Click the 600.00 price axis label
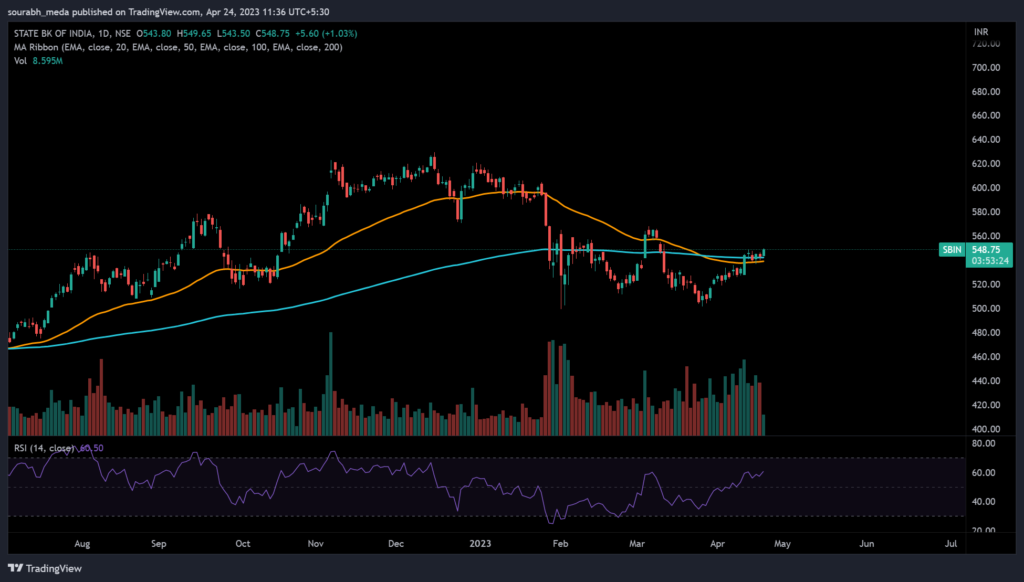 [x=986, y=187]
